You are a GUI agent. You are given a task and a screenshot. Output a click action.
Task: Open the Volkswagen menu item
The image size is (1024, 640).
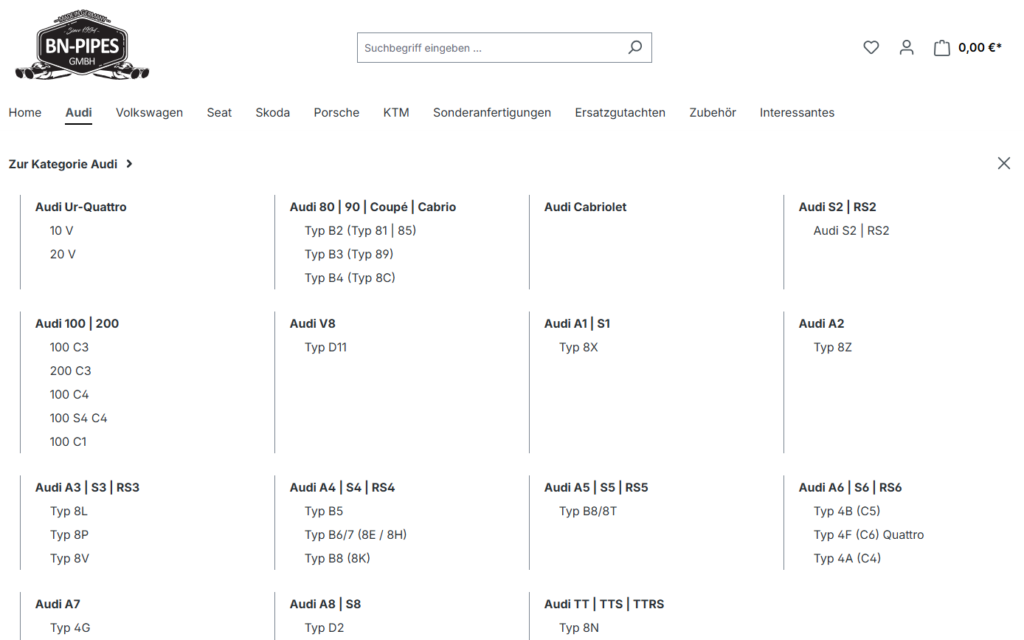click(x=149, y=112)
